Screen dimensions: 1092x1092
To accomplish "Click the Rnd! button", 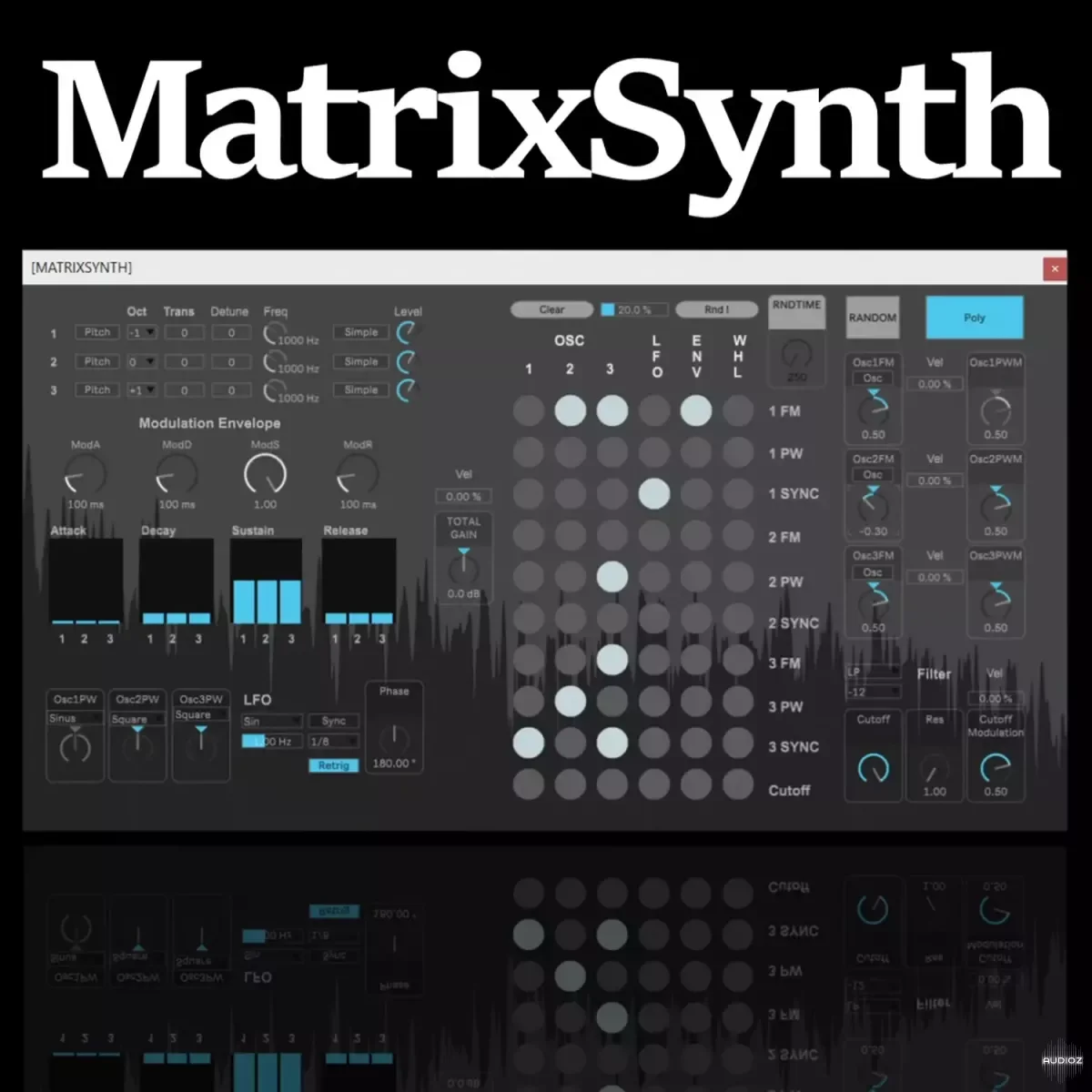I will point(716,309).
